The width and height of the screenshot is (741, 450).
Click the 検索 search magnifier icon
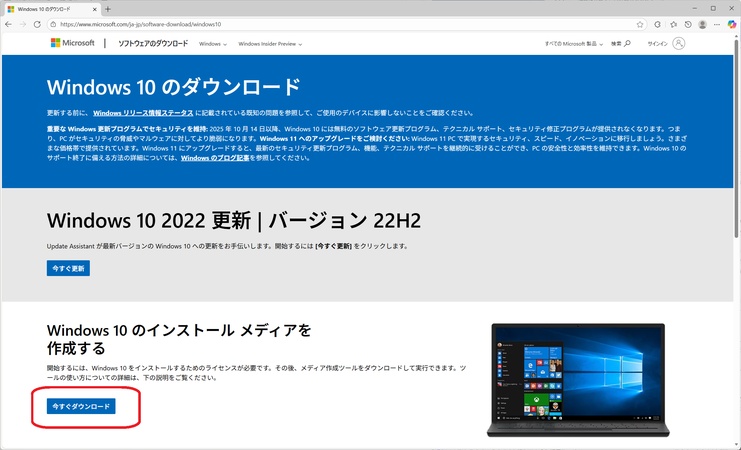point(627,43)
